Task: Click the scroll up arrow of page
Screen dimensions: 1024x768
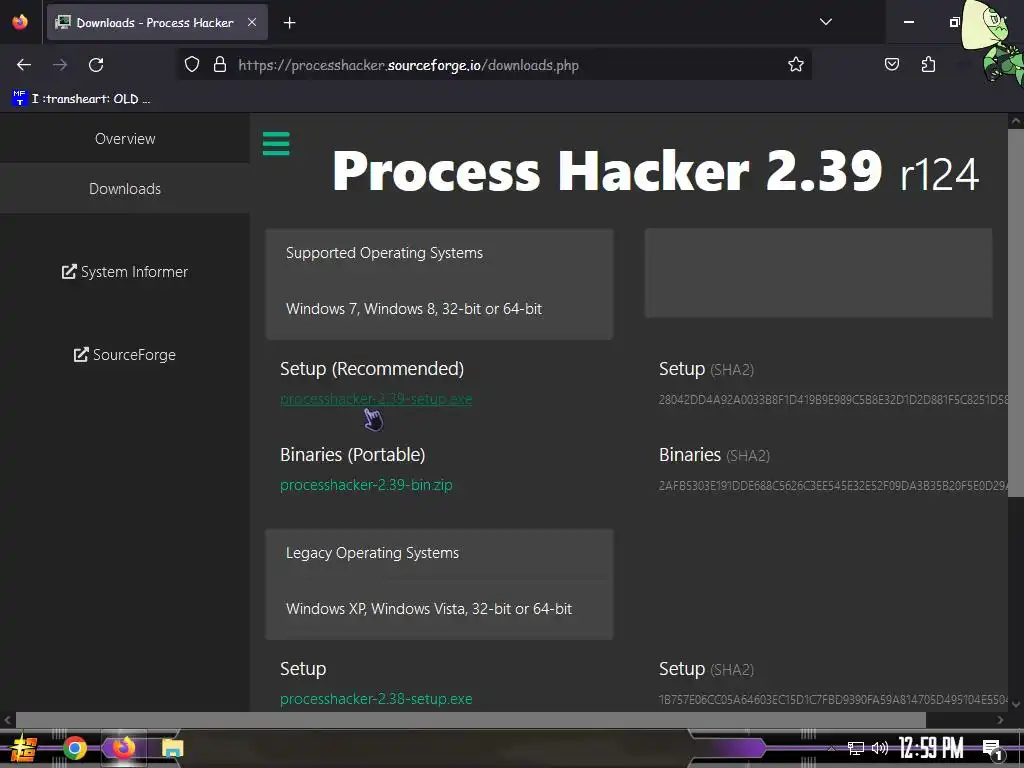Action: tap(1016, 121)
